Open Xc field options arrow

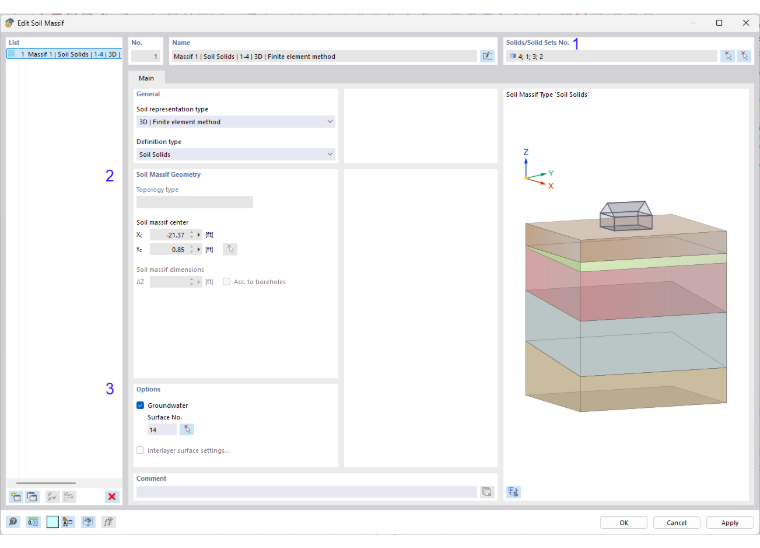(199, 235)
